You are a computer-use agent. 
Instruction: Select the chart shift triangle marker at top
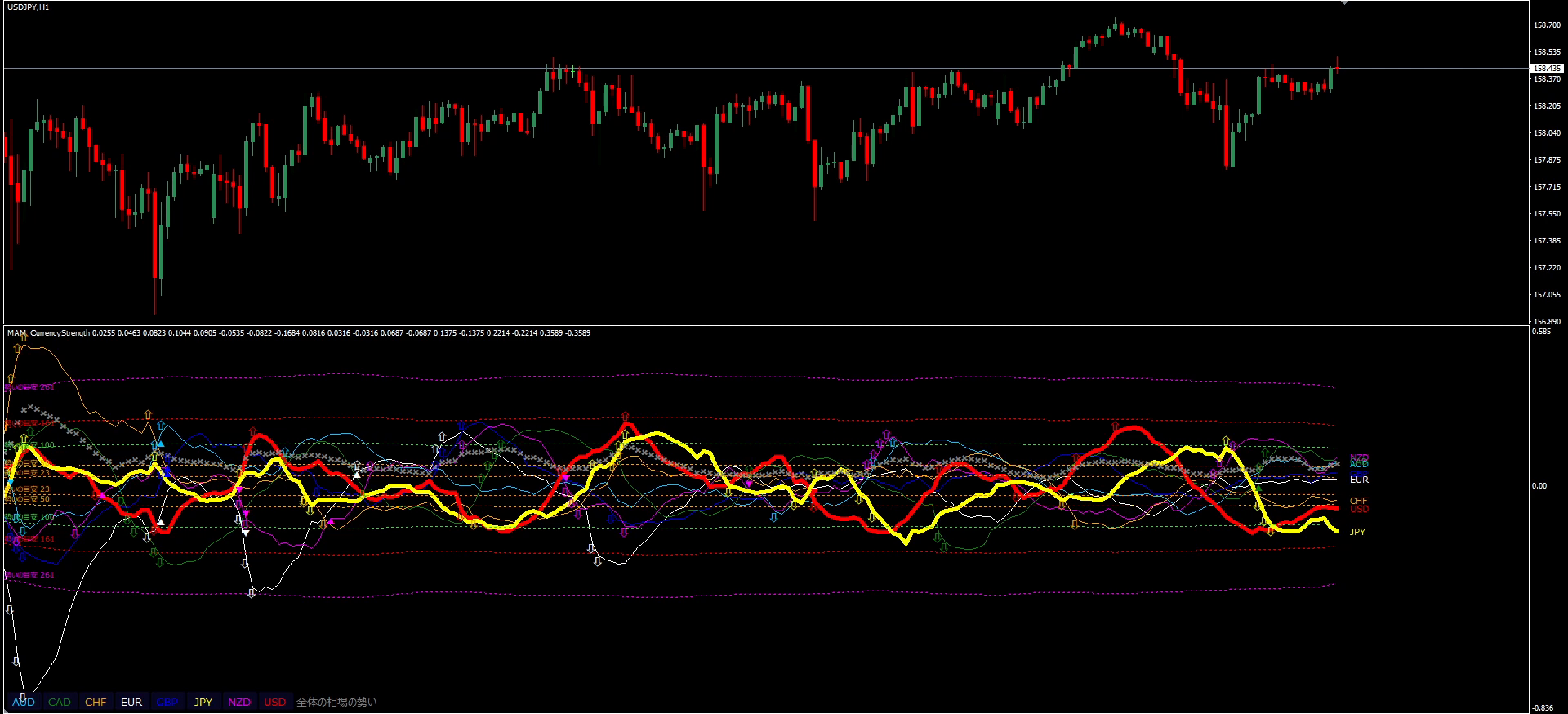(x=1344, y=3)
